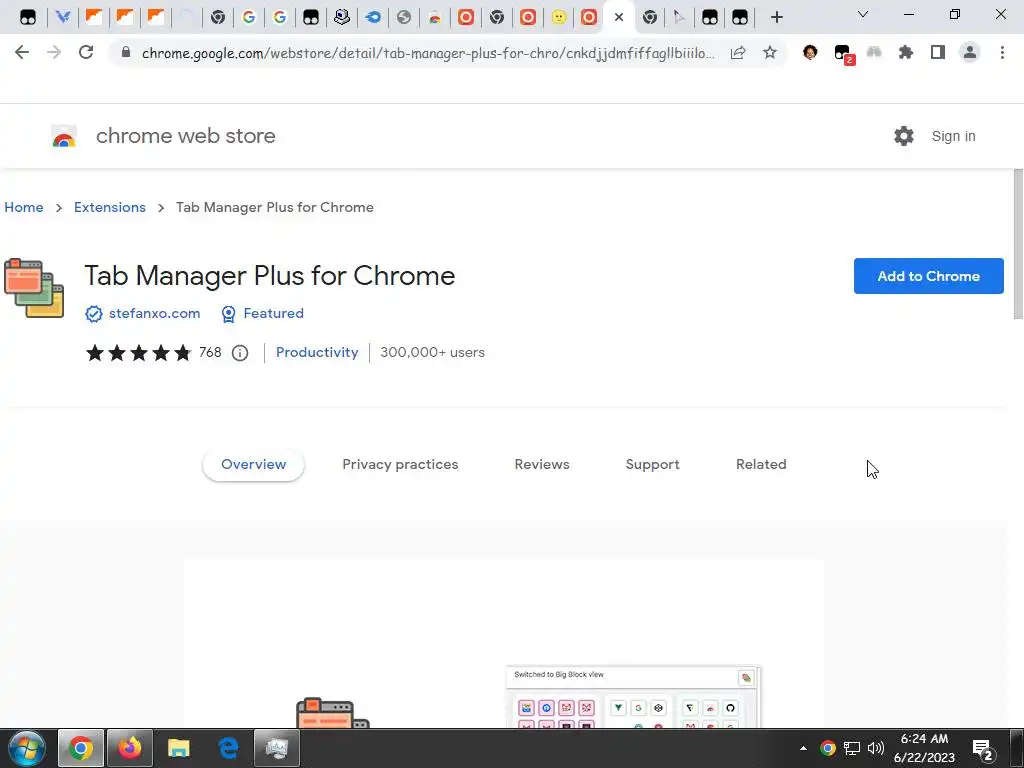The height and width of the screenshot is (768, 1024).
Task: Open the Support tab
Action: click(x=652, y=464)
